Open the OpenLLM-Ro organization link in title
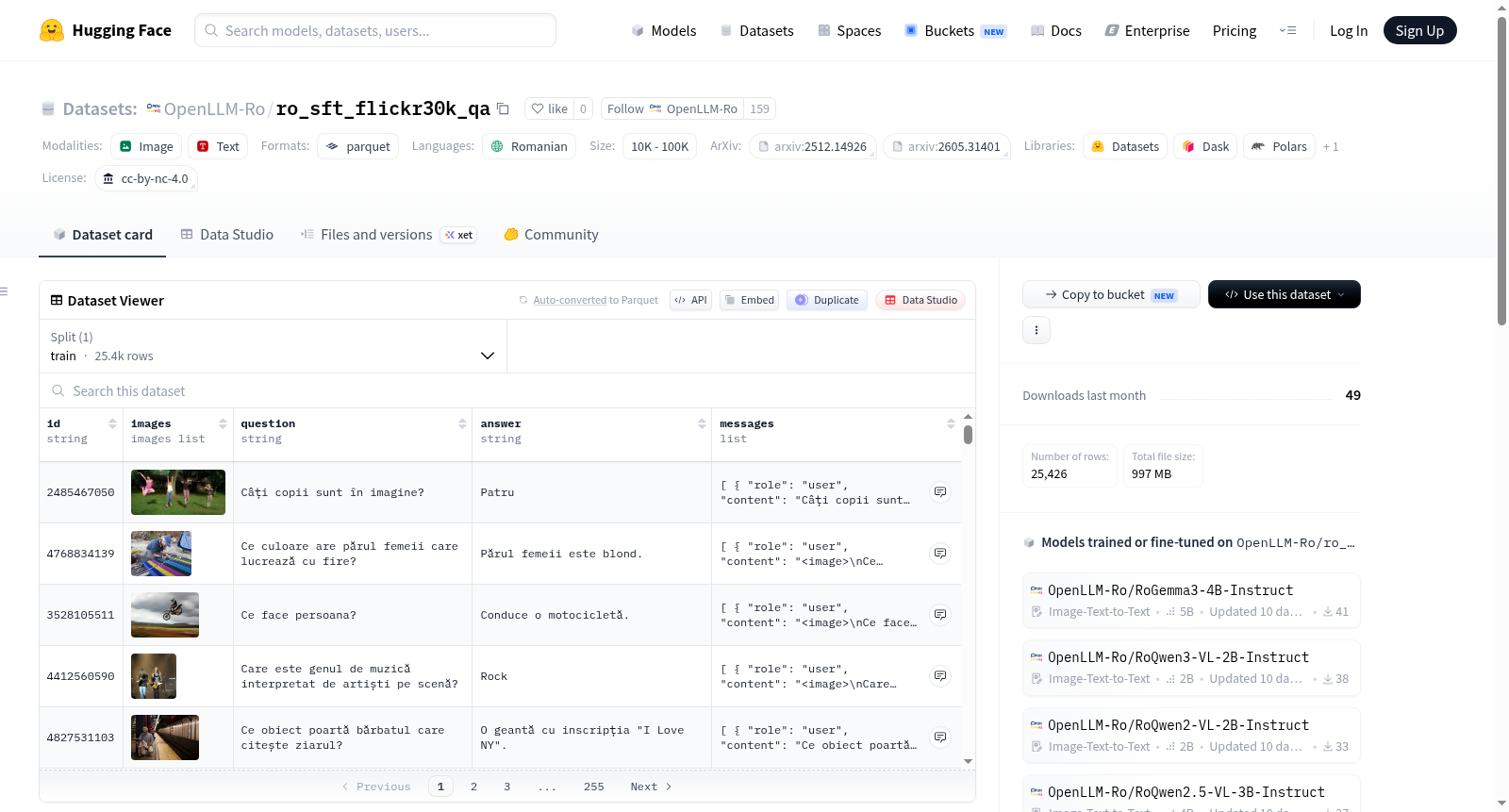The width and height of the screenshot is (1509, 812). click(214, 108)
